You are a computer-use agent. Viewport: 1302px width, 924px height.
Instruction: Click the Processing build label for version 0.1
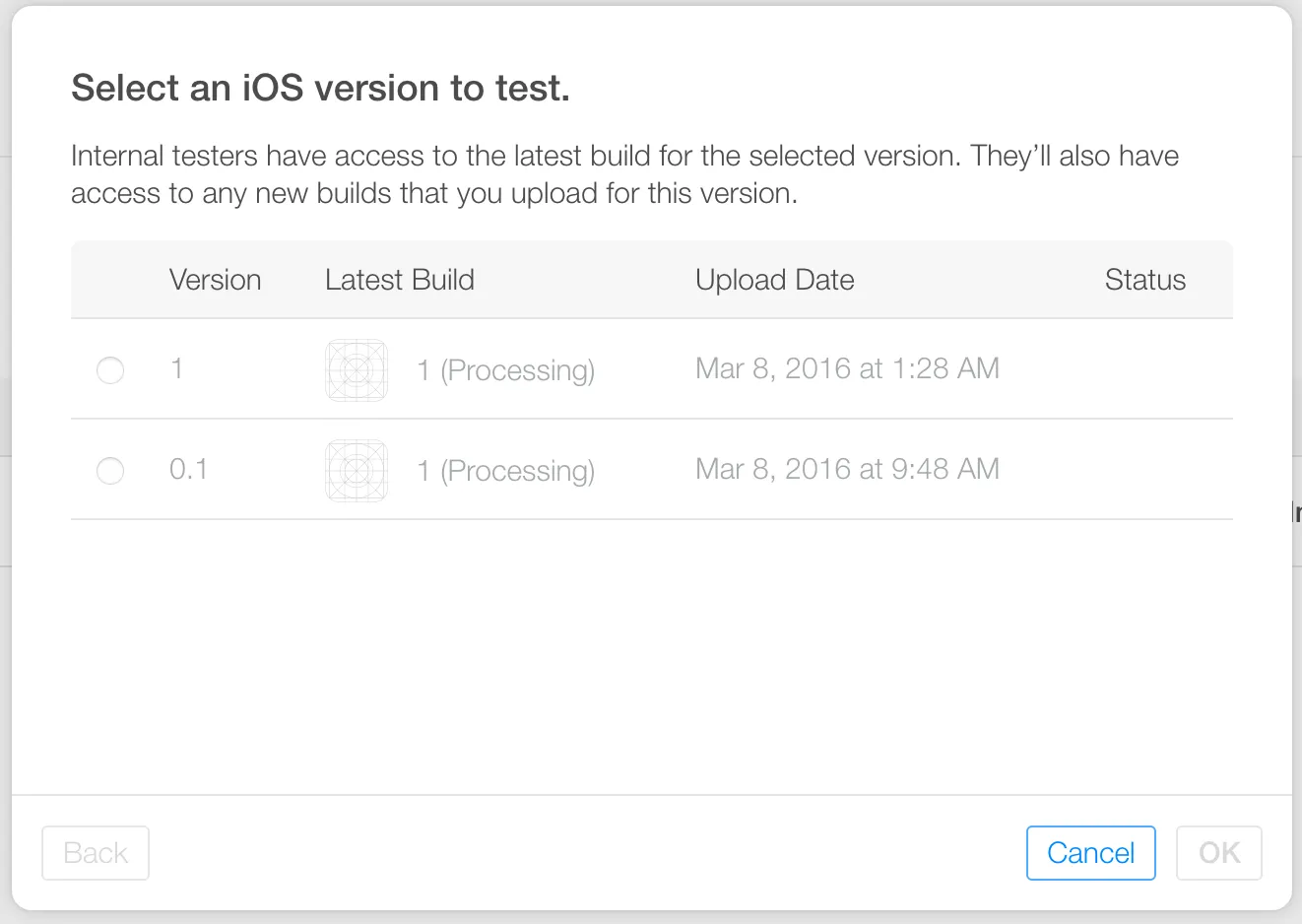[x=506, y=471]
